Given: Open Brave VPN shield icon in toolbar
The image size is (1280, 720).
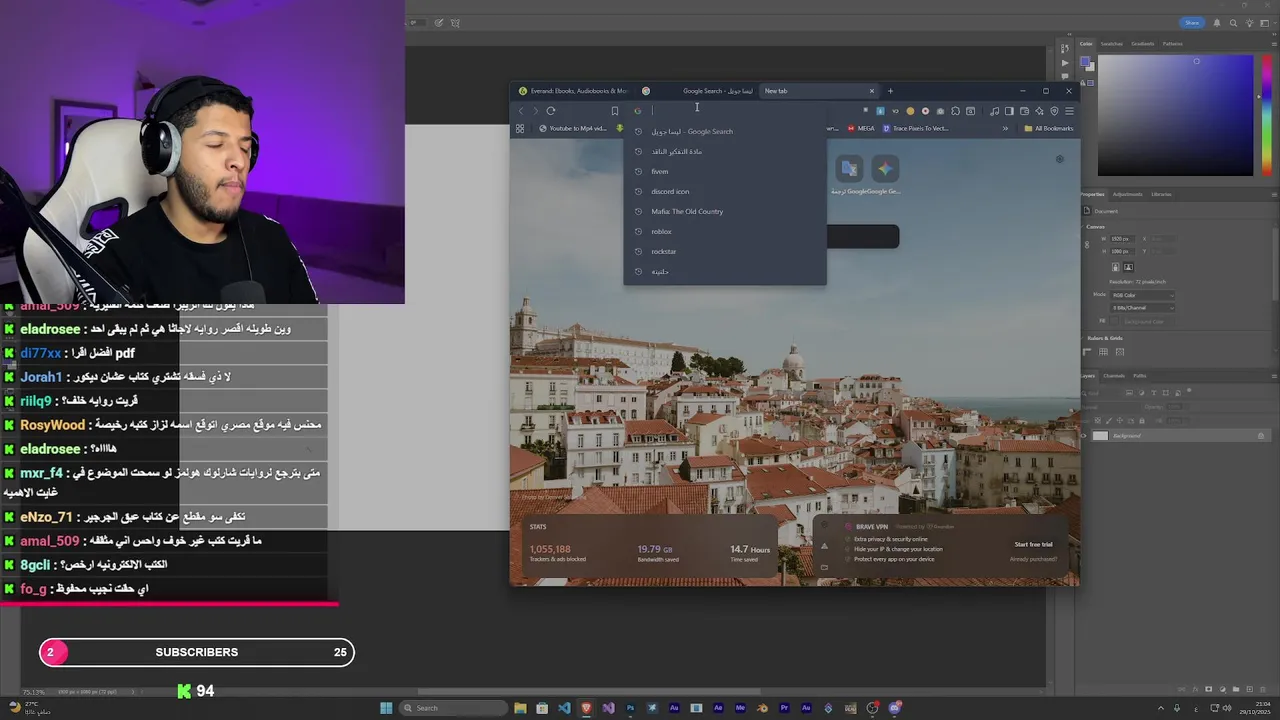Looking at the screenshot, I should (1054, 111).
